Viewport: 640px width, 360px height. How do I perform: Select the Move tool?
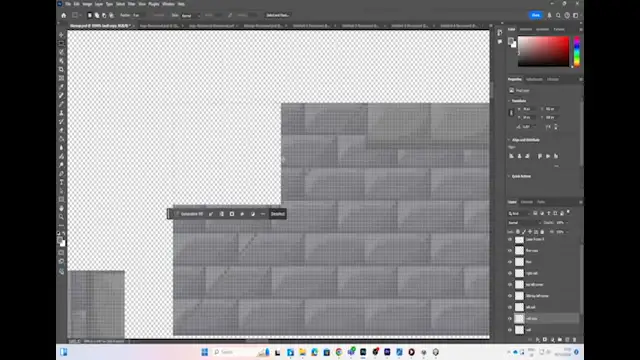[x=61, y=35]
